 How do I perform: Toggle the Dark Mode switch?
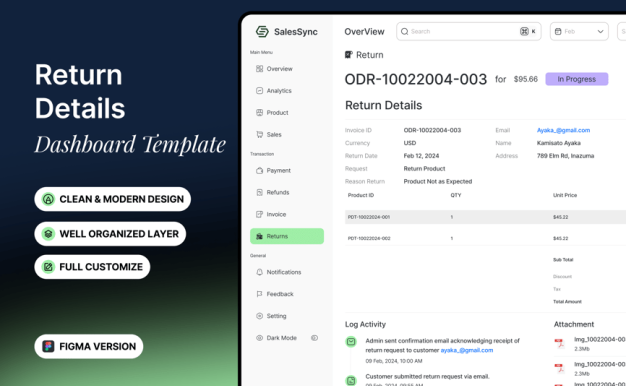(x=315, y=338)
